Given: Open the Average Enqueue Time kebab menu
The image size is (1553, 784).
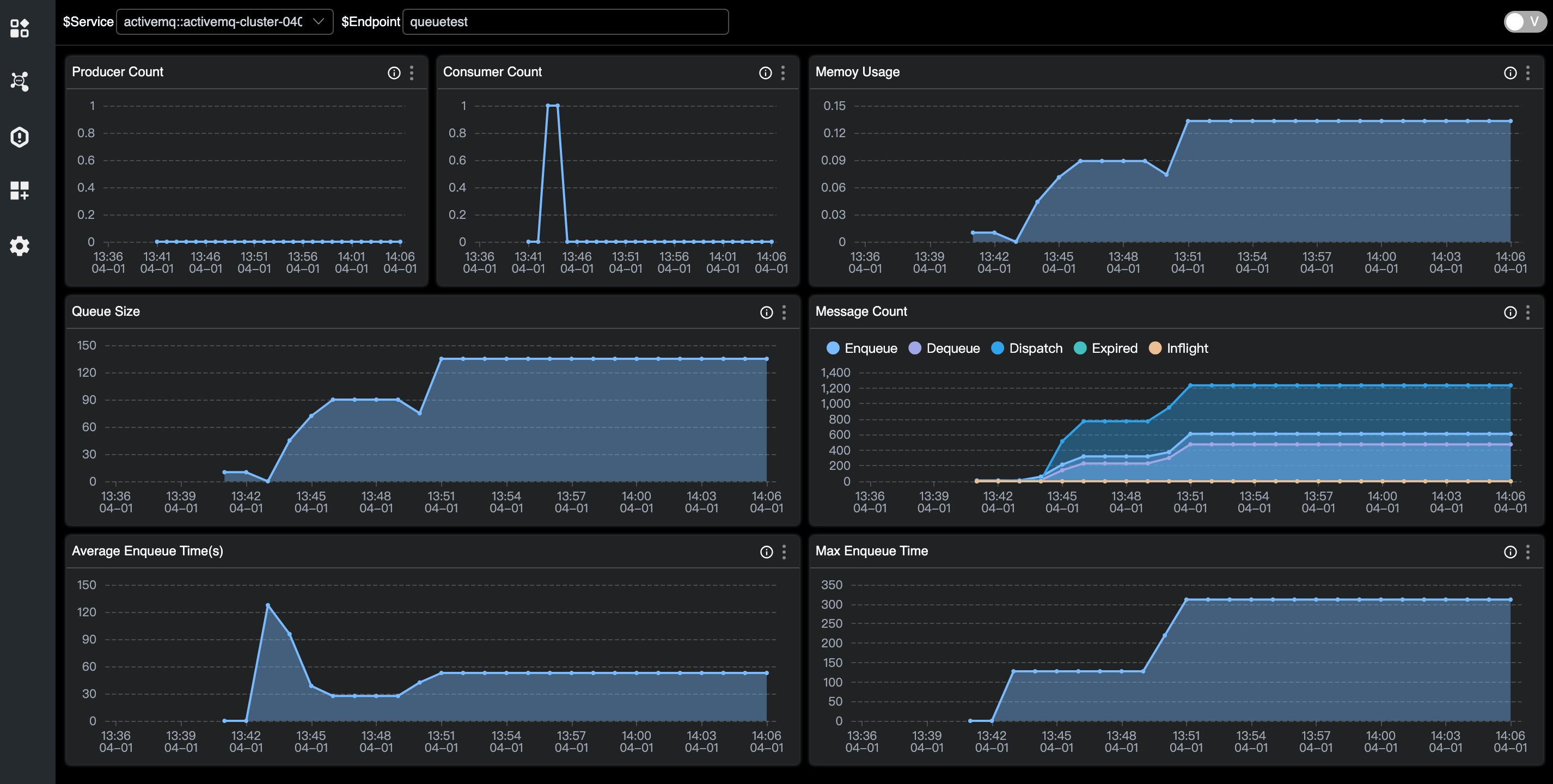Looking at the screenshot, I should pos(783,552).
